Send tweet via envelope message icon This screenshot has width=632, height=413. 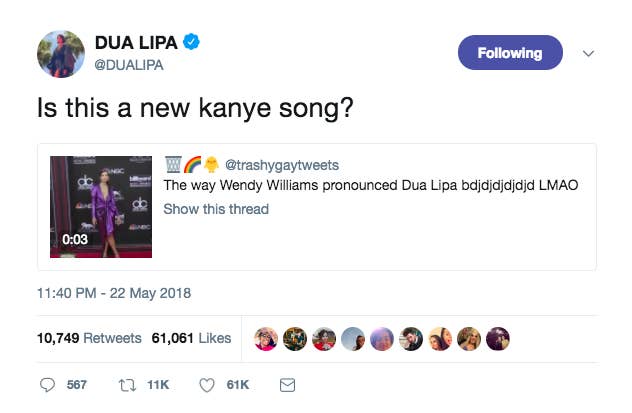point(287,385)
